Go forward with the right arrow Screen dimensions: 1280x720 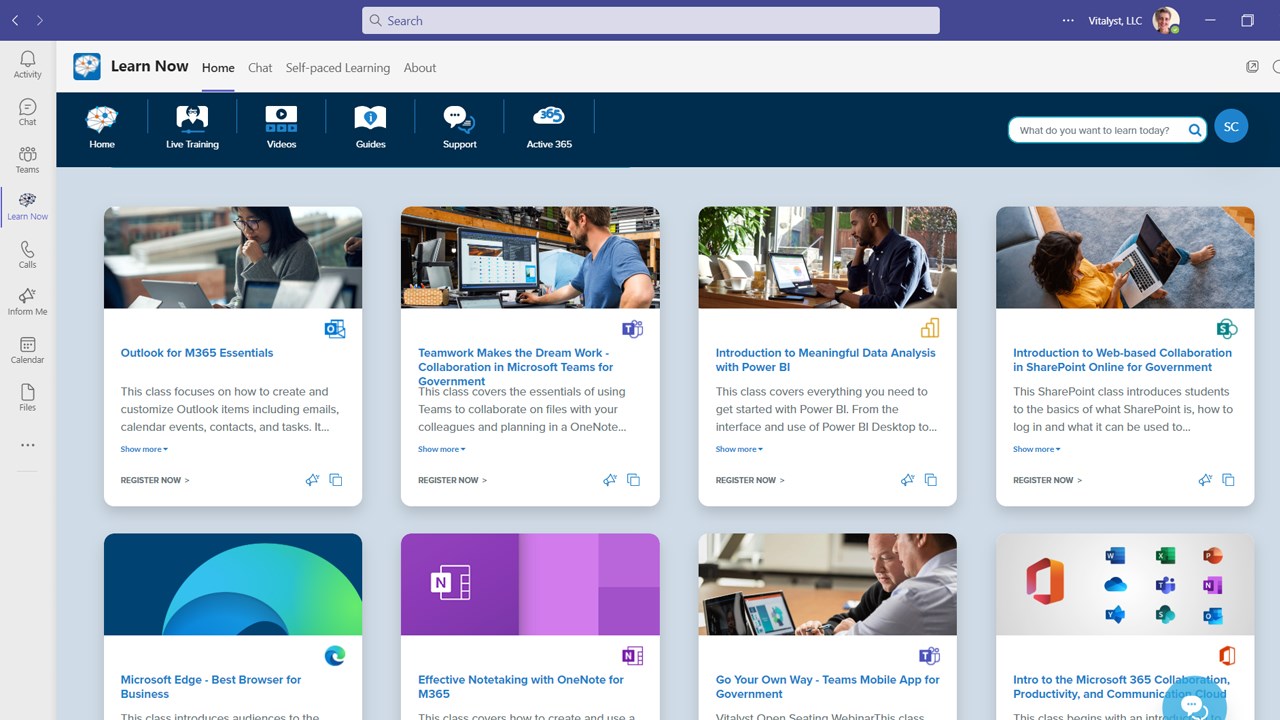click(39, 20)
